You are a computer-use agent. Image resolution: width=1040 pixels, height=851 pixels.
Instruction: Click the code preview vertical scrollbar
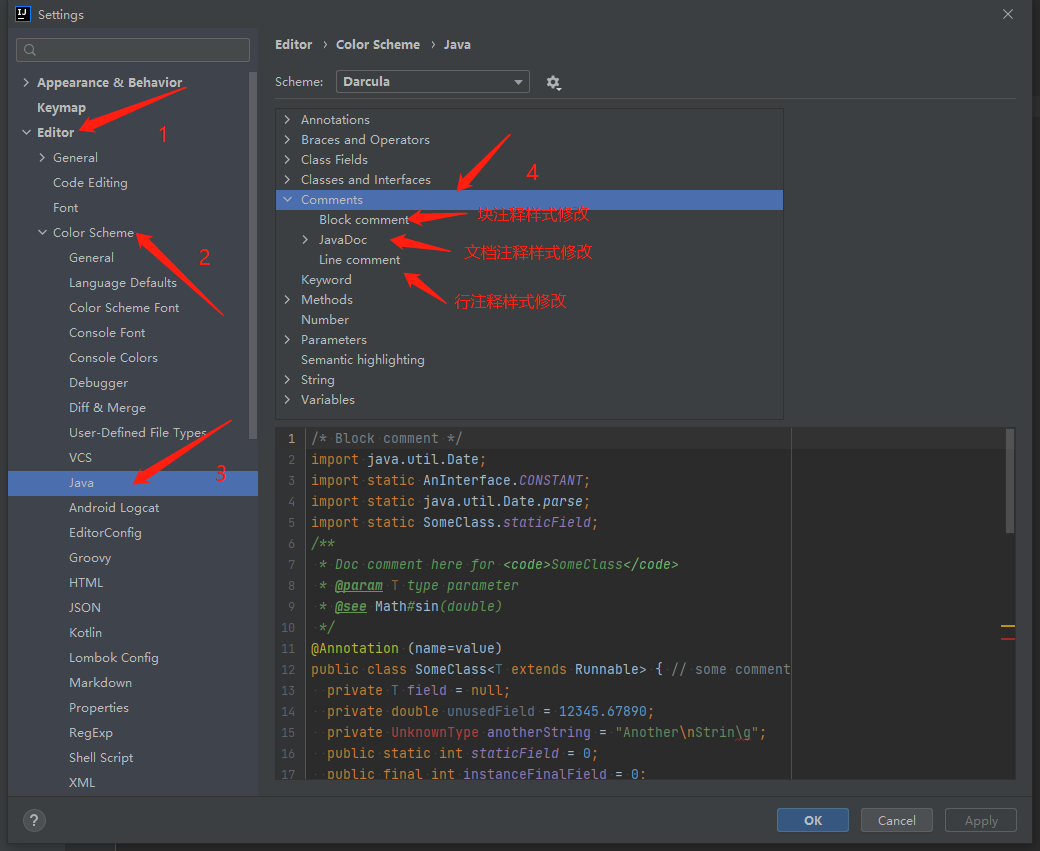[1009, 481]
